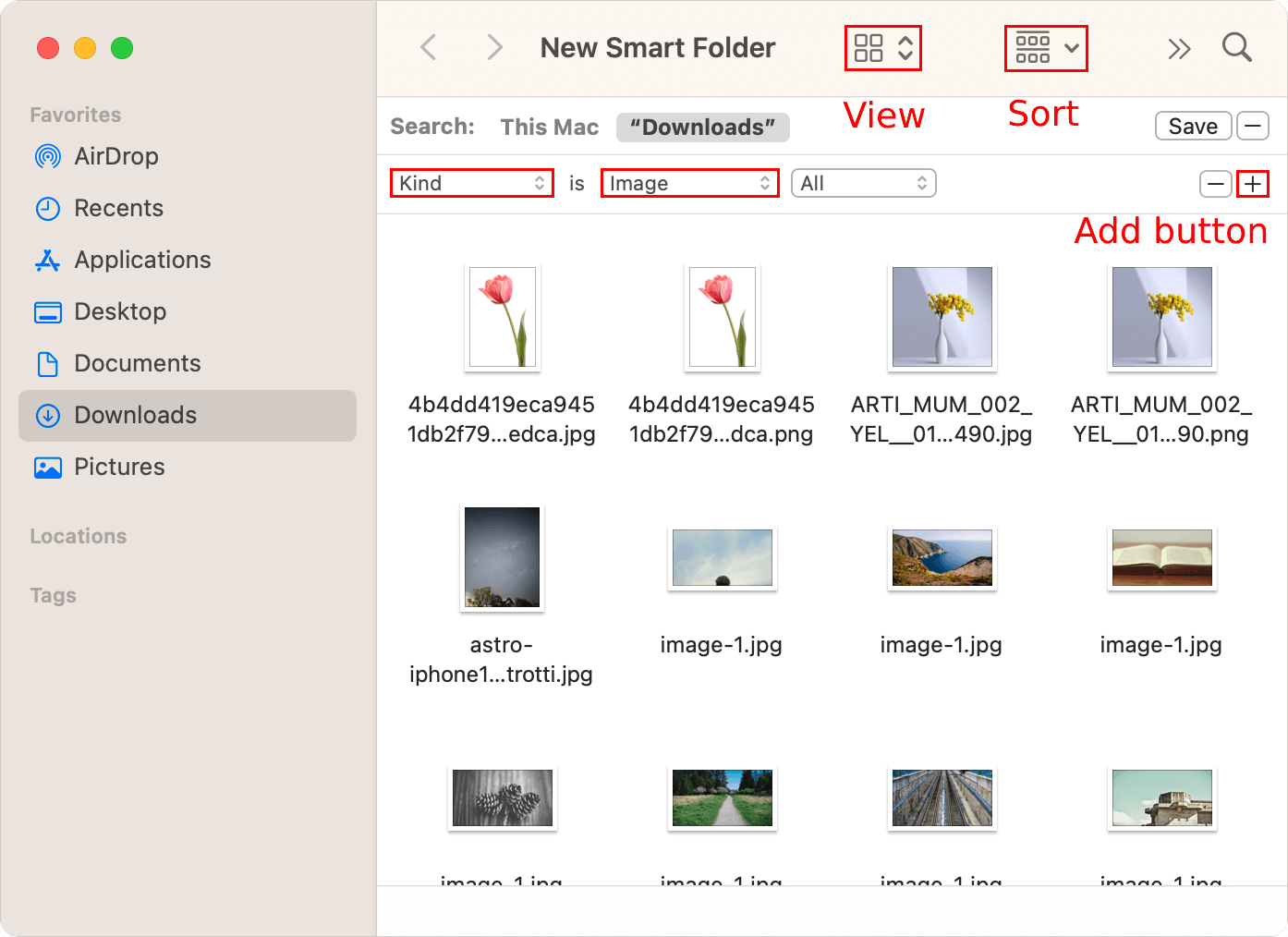Click filename 4b4dd419eca945 1db2f79...edca.jpg
Image resolution: width=1288 pixels, height=937 pixels.
(x=502, y=420)
